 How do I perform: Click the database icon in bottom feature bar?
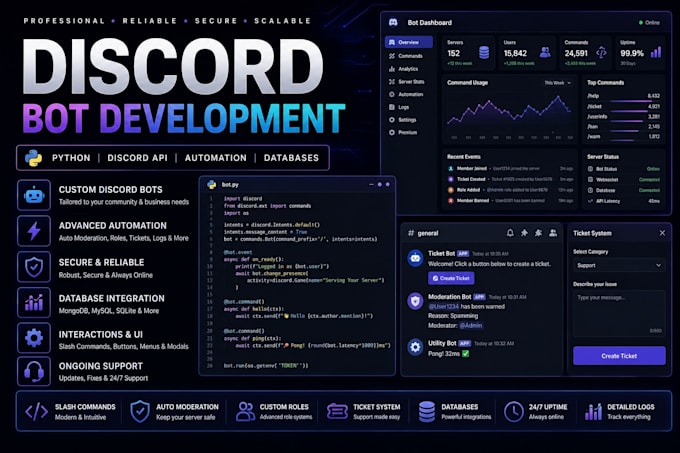coord(427,411)
